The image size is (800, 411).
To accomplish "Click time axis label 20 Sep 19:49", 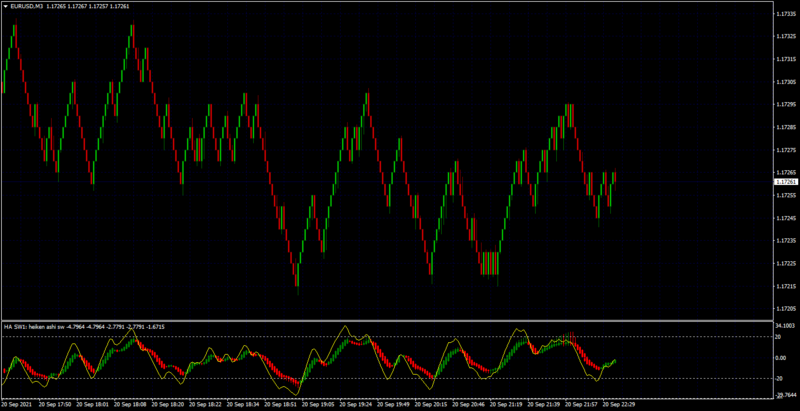I will (393, 404).
